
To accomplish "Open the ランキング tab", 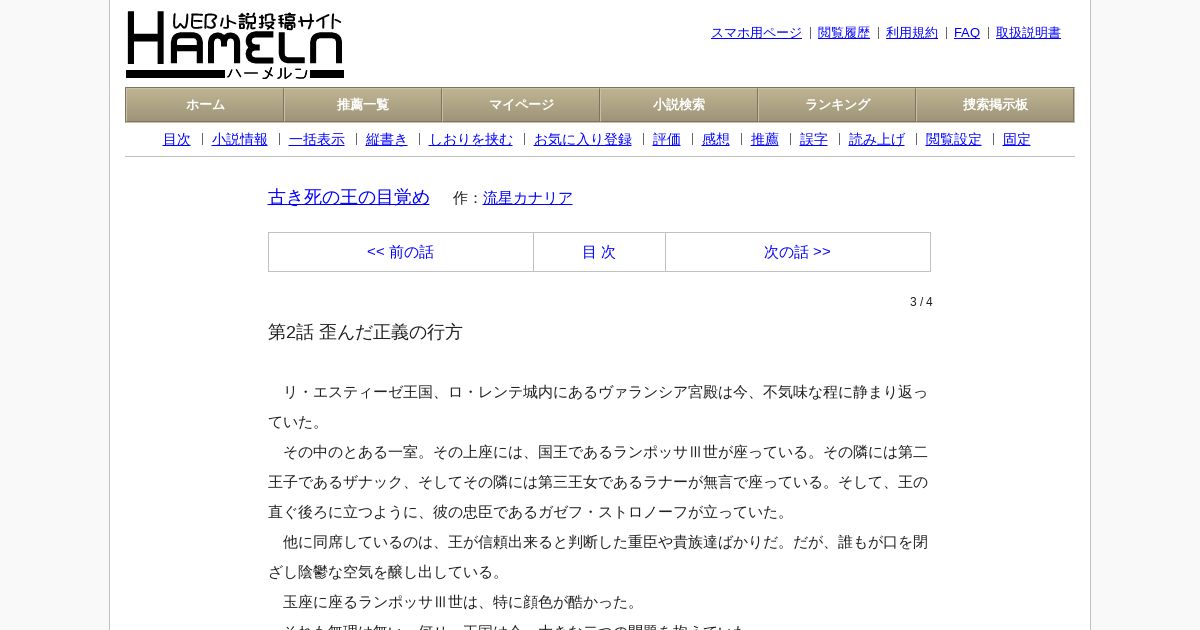I will [x=837, y=105].
